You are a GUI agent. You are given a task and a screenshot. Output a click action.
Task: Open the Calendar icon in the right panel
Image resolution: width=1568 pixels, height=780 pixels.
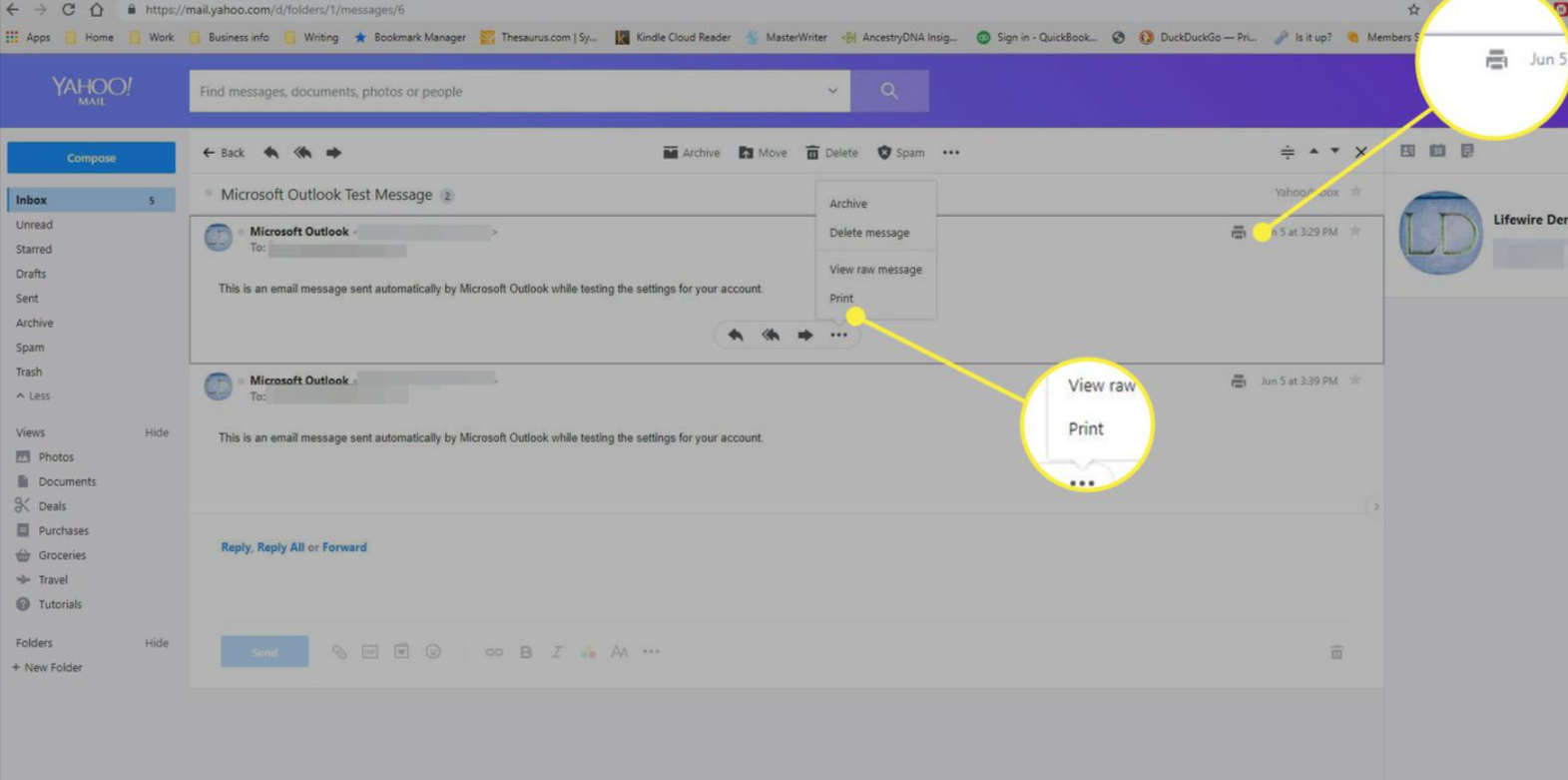click(x=1437, y=151)
